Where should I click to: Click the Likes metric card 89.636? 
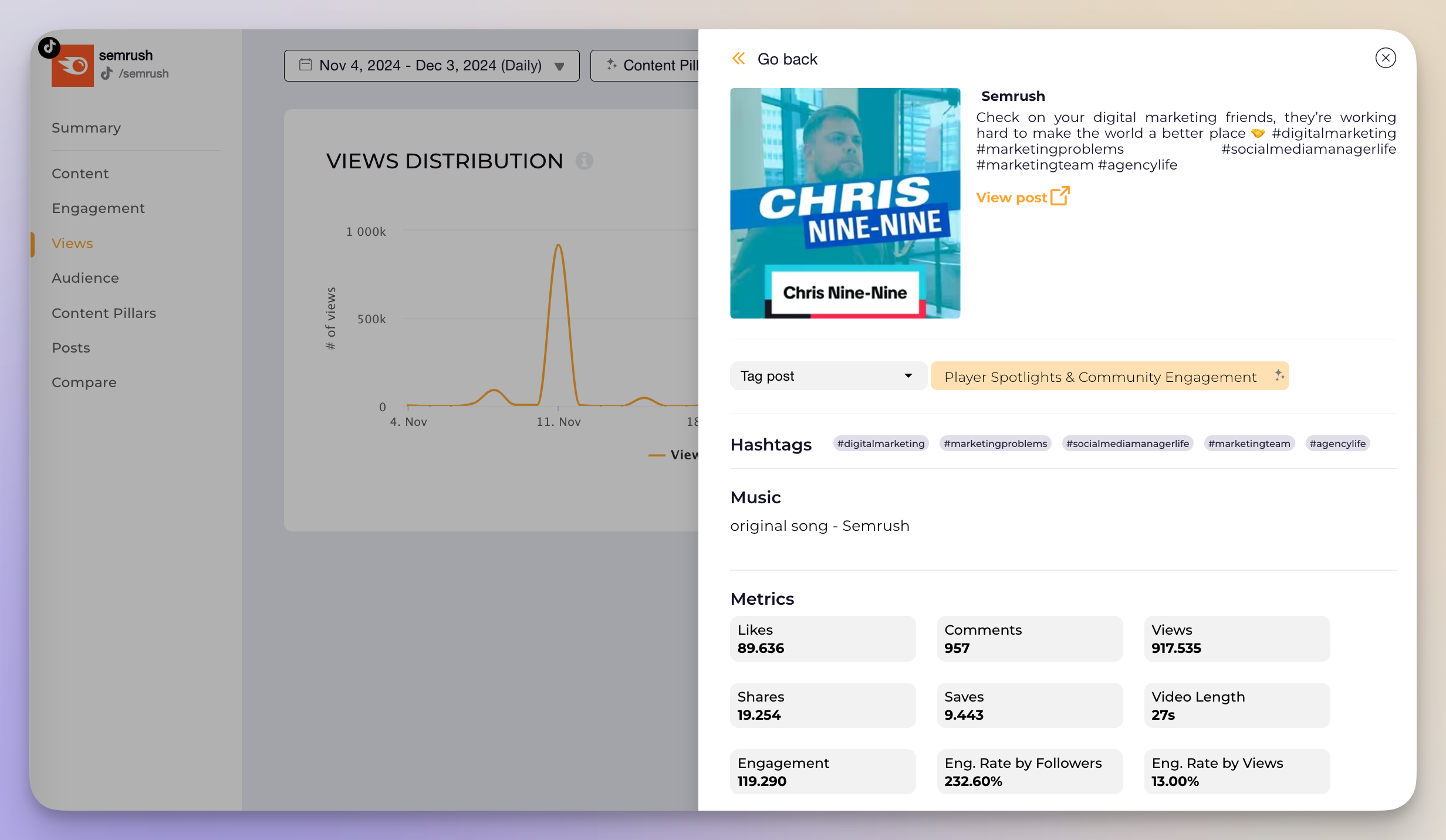coord(823,639)
